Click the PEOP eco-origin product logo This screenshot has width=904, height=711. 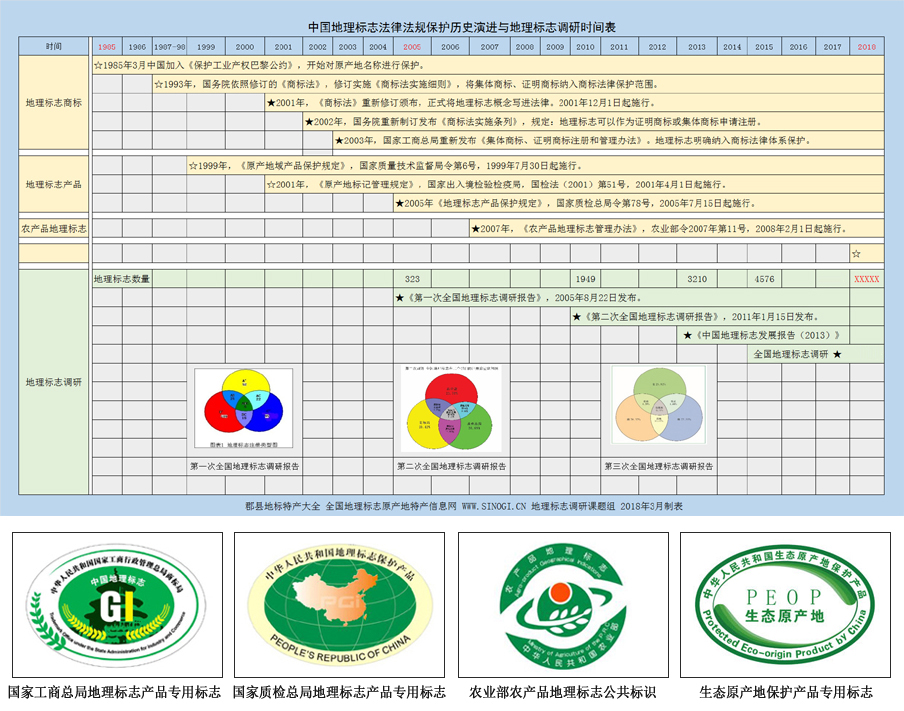click(x=785, y=605)
